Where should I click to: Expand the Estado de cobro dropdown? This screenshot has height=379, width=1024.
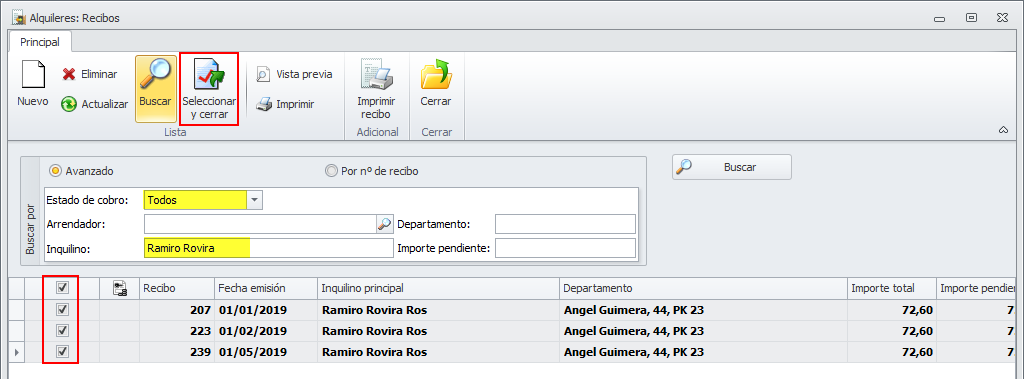tap(255, 200)
